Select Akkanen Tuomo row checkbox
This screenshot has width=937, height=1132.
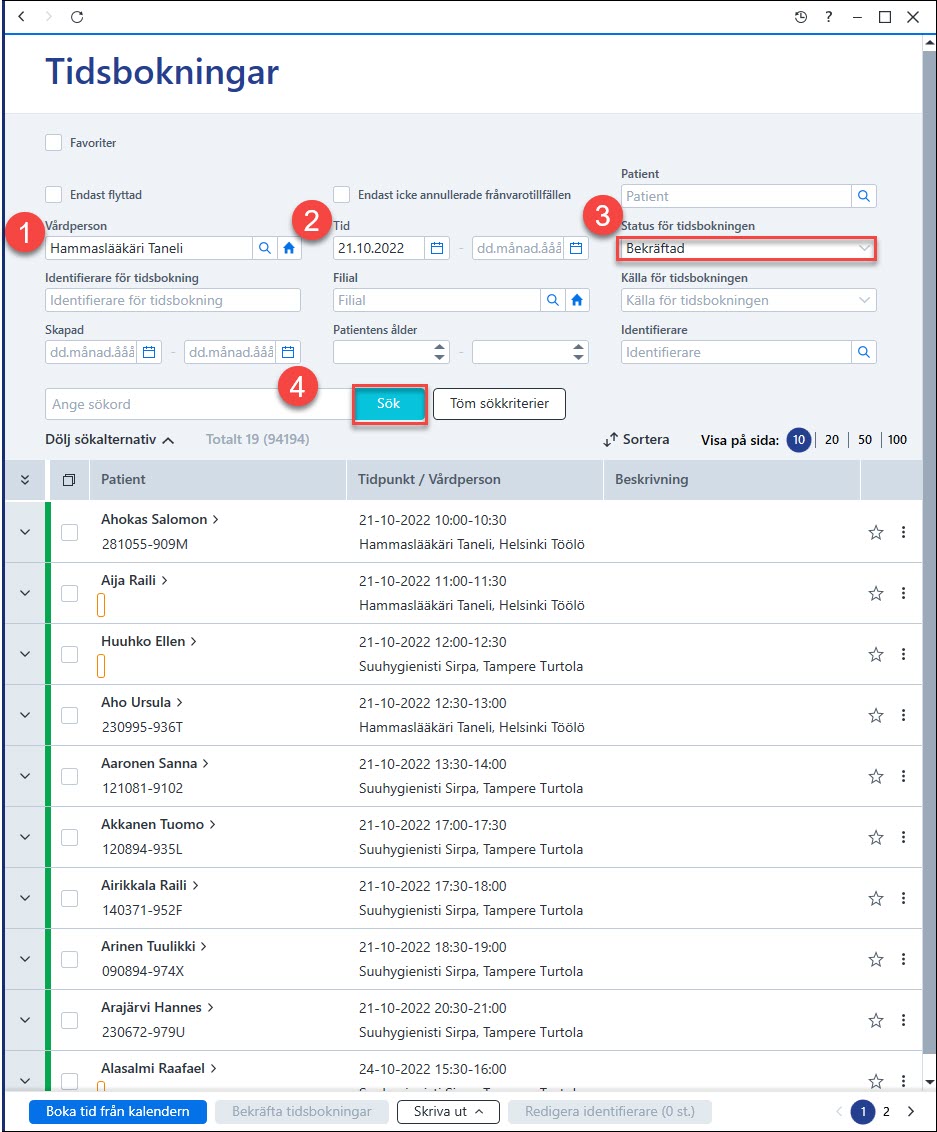click(x=69, y=837)
